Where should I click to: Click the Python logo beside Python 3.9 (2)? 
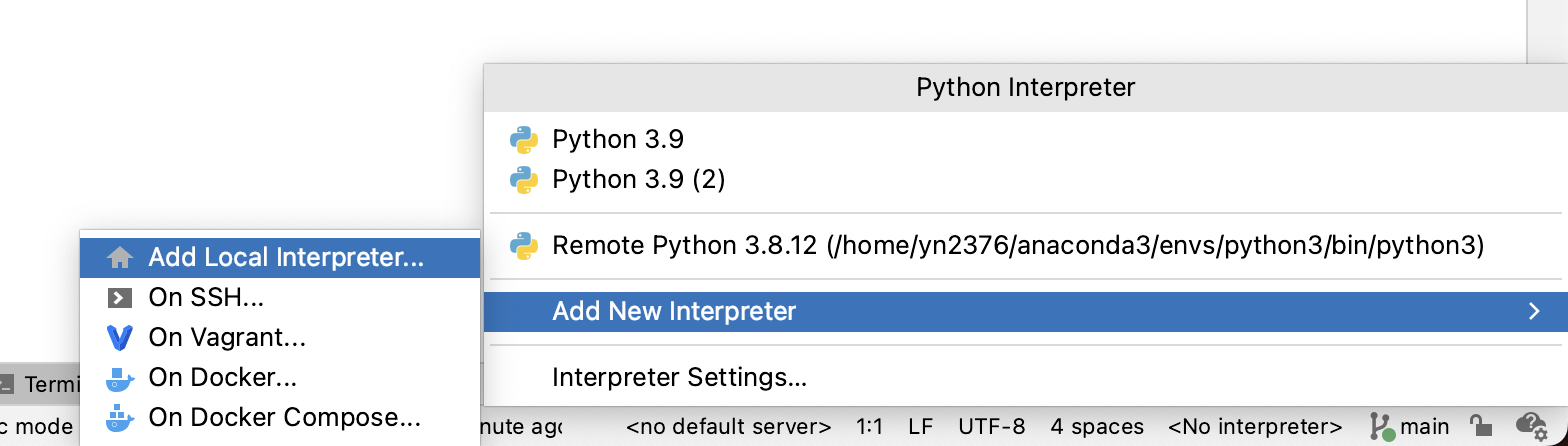(x=524, y=179)
